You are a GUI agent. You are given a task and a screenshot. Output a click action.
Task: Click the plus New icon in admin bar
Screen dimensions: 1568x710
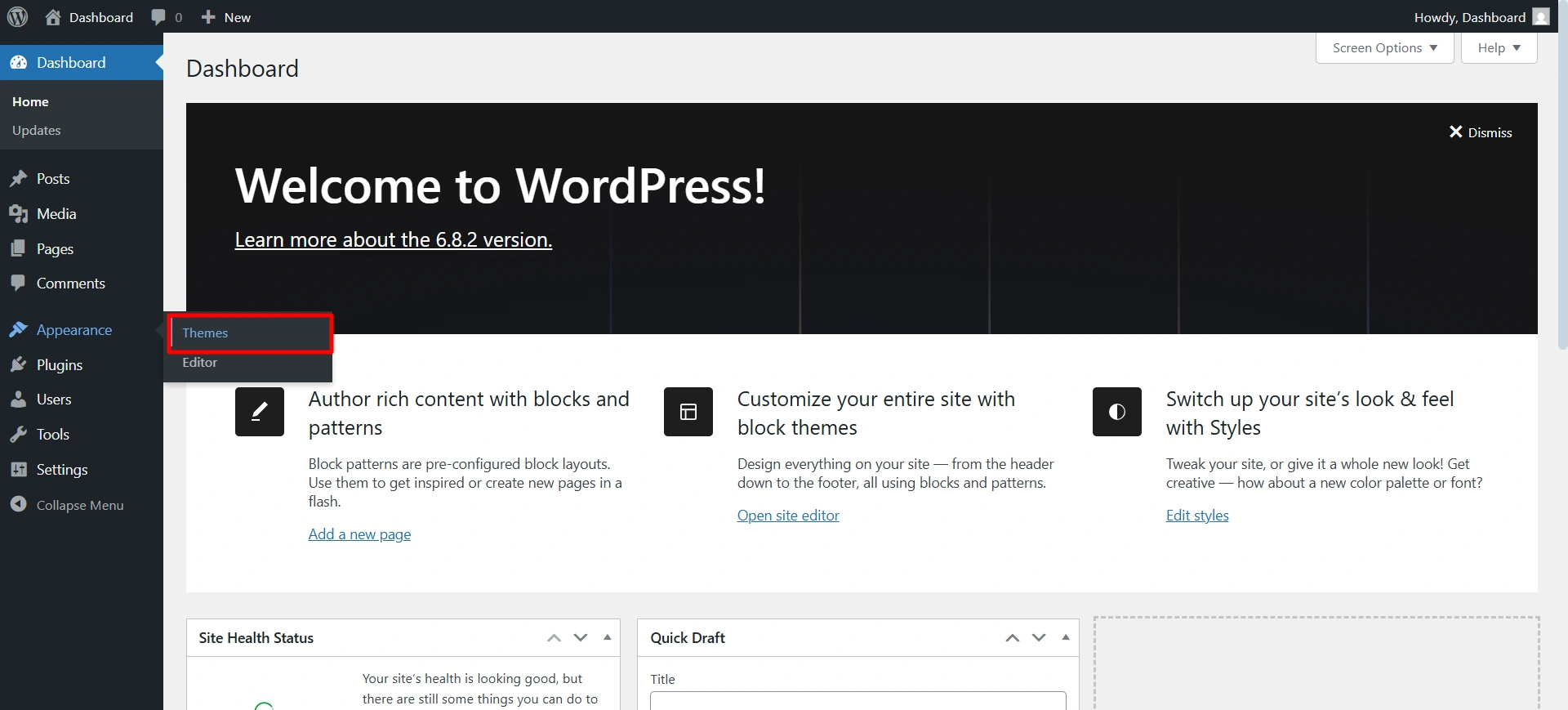click(208, 17)
